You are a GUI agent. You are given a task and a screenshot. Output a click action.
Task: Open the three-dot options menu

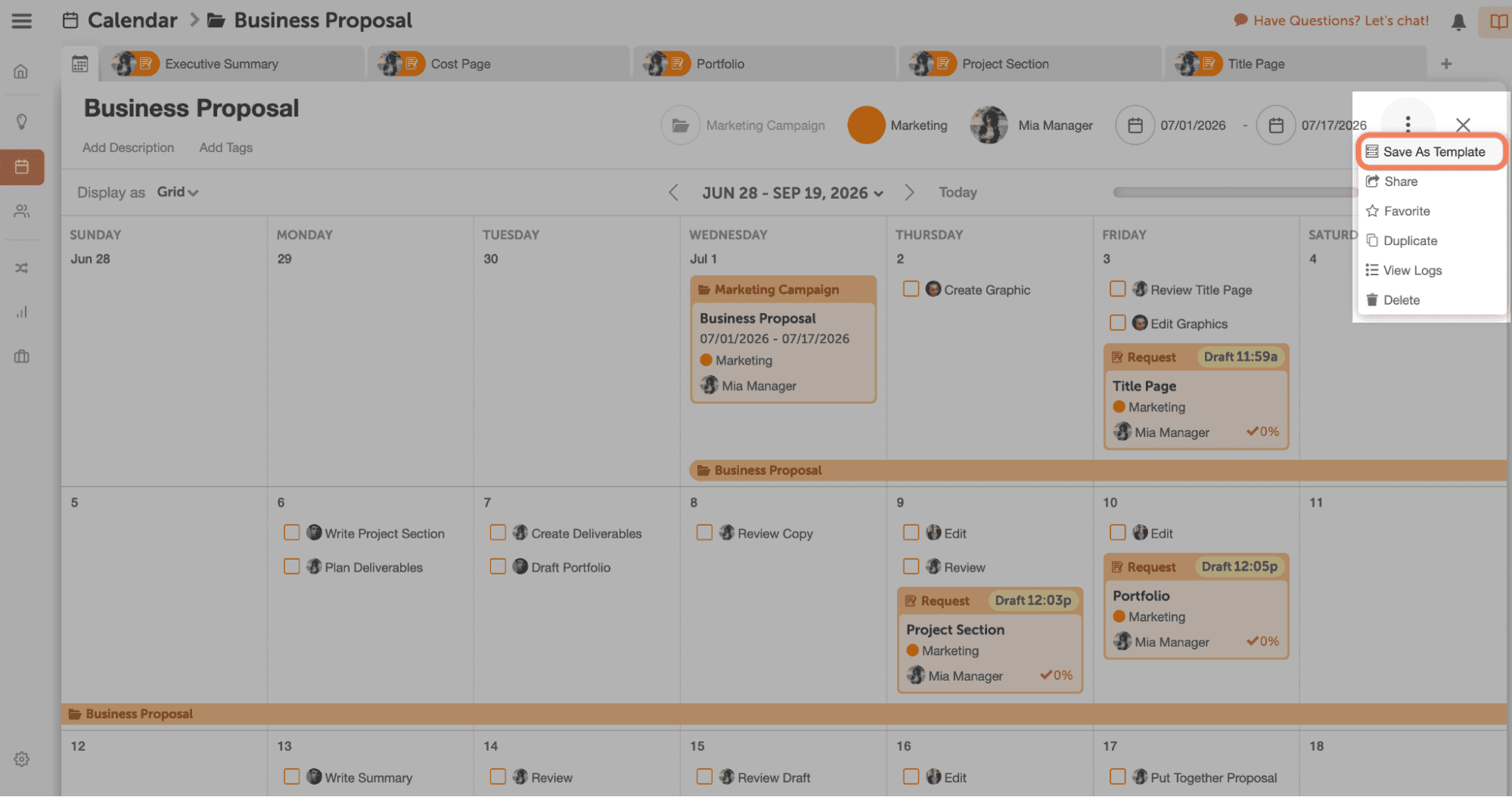click(1407, 125)
